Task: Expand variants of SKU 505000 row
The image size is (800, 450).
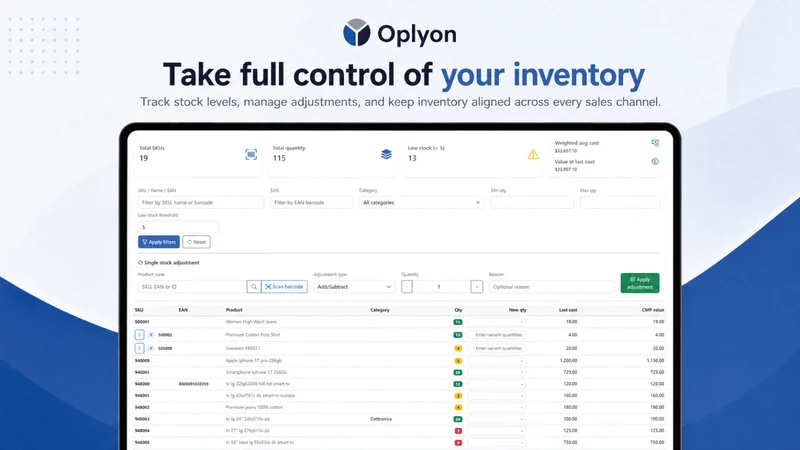Action: [139, 348]
